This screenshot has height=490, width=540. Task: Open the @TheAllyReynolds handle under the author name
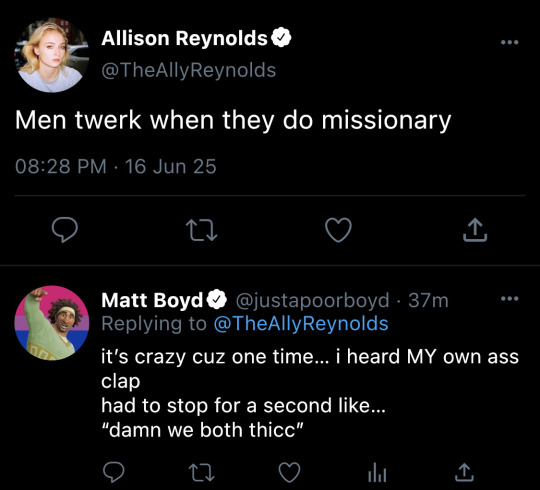coord(189,70)
